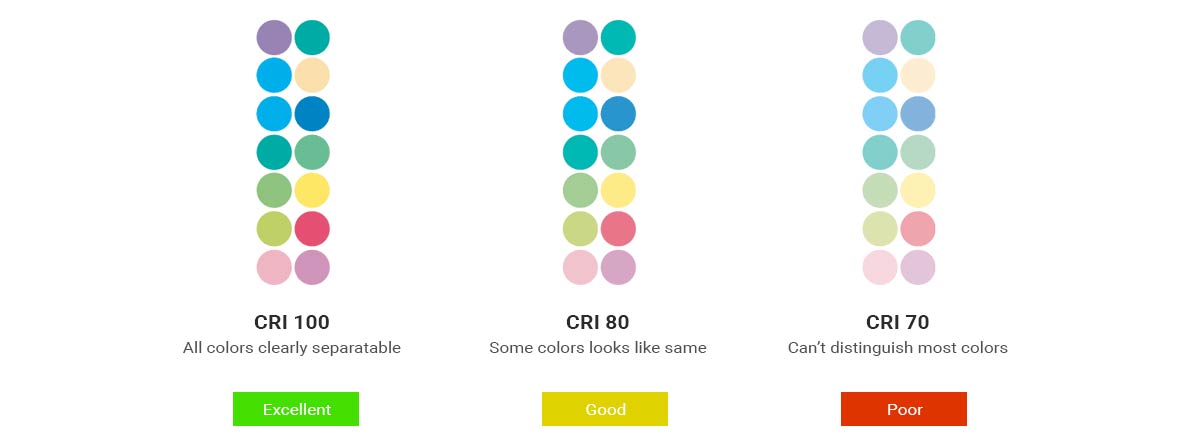Click the green Excellent button
The image size is (1200, 448).
pos(296,409)
